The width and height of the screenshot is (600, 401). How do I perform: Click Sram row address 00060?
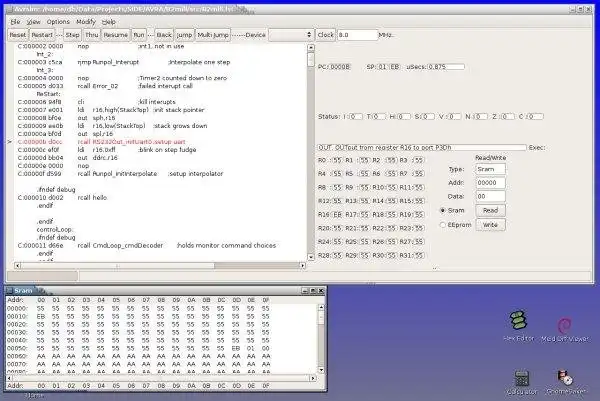(17, 356)
